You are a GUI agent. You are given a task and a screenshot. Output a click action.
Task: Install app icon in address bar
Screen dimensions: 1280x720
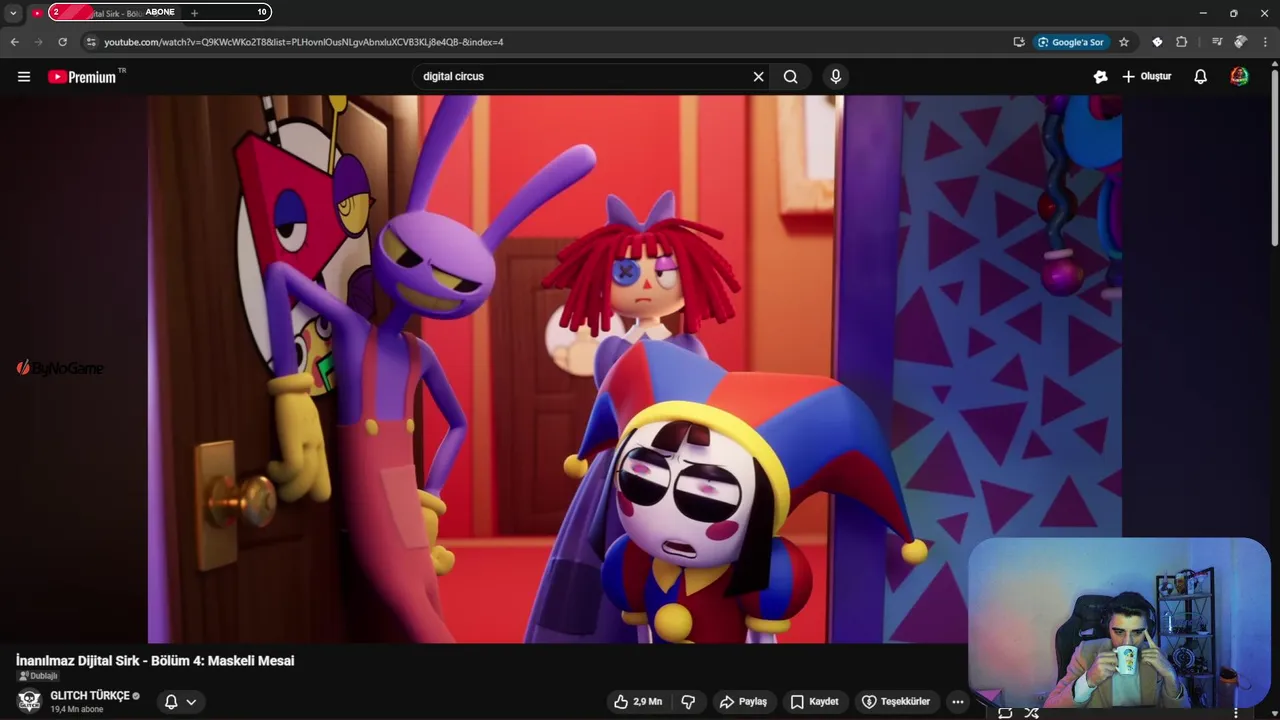[x=1019, y=42]
